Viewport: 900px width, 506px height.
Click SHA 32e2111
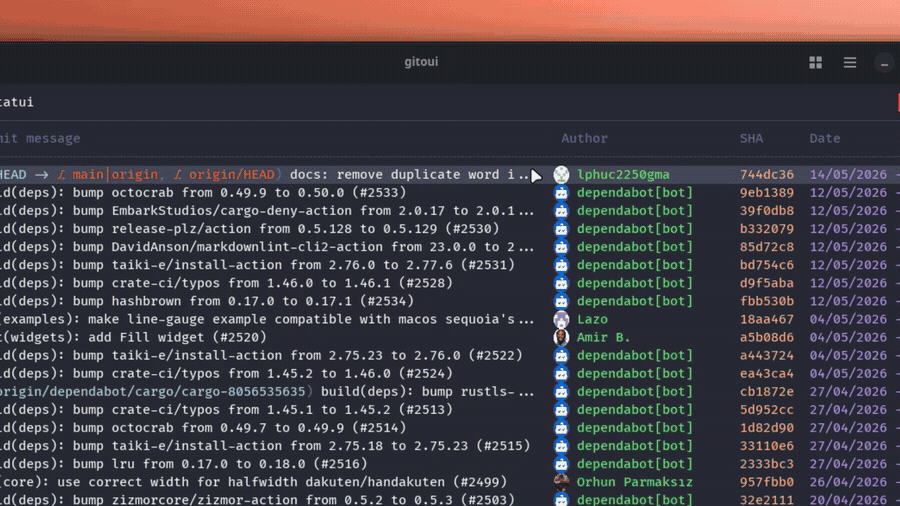pyautogui.click(x=767, y=500)
